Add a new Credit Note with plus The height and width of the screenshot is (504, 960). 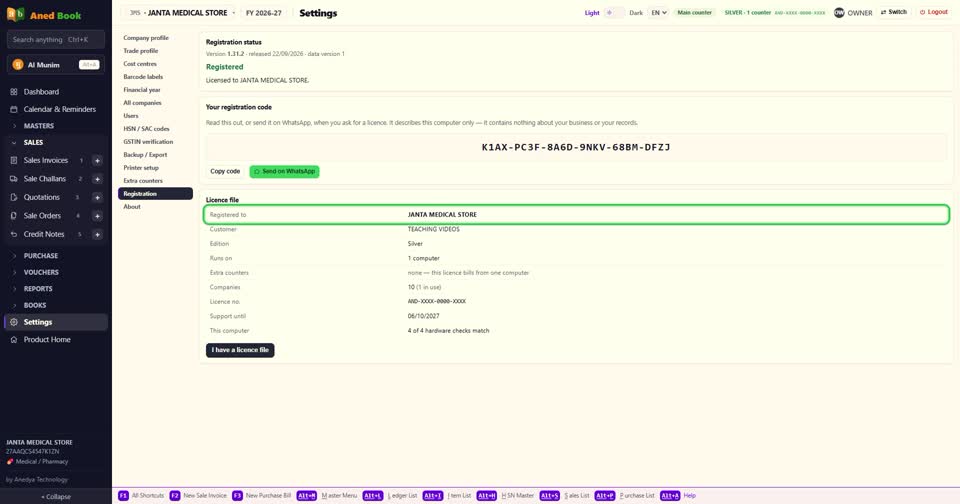tap(97, 234)
